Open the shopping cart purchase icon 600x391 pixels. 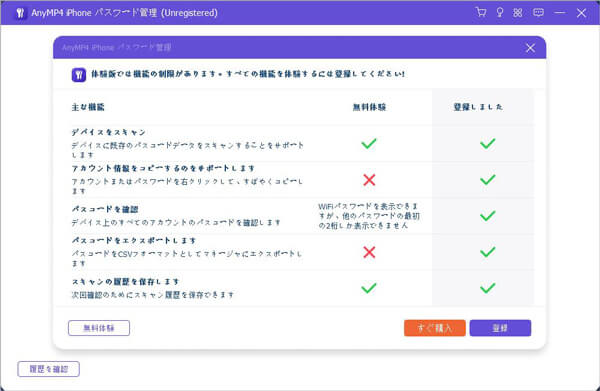[x=481, y=12]
